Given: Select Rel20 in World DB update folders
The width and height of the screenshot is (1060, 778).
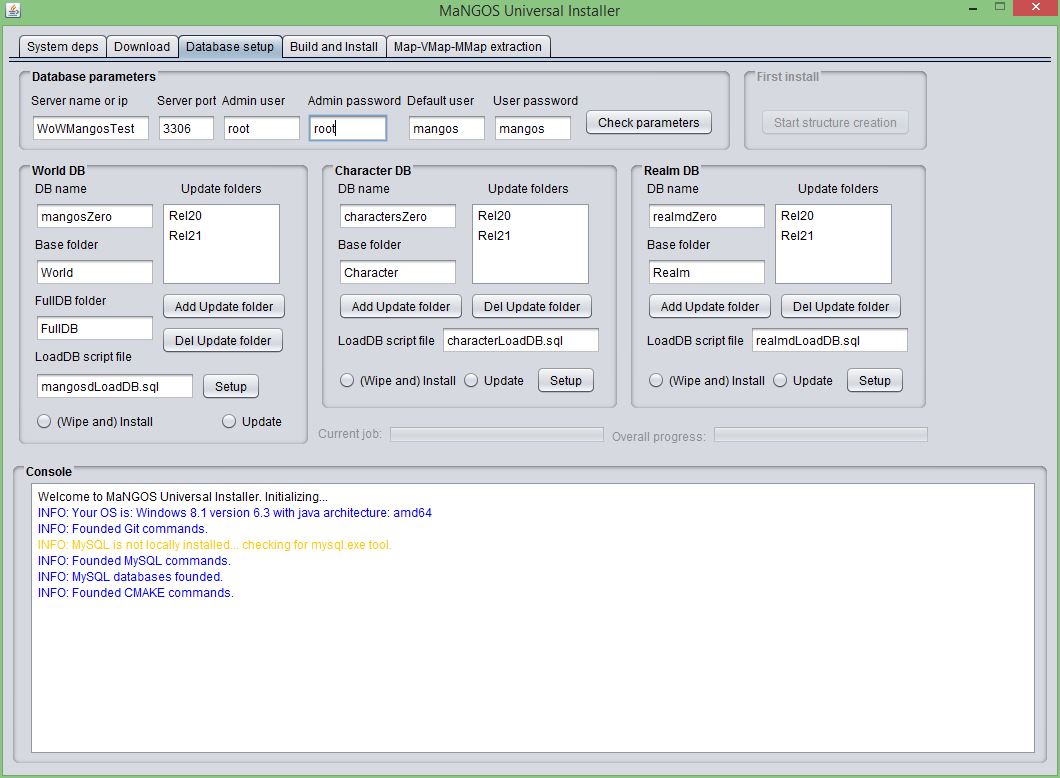Looking at the screenshot, I should click(x=221, y=216).
